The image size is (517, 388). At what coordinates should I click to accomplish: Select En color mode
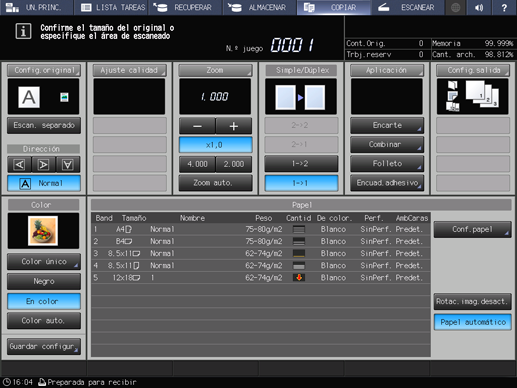pos(44,301)
